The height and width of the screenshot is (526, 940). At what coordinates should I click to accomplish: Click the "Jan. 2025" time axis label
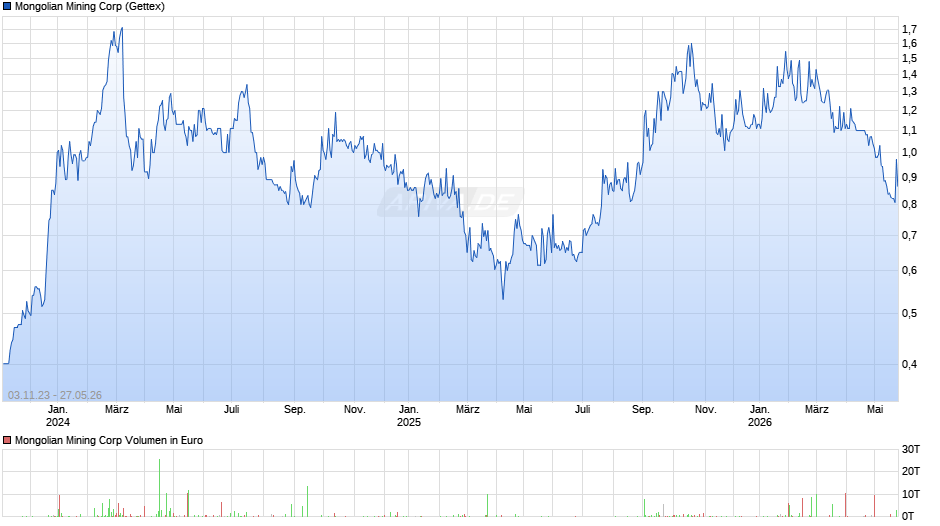(x=409, y=416)
